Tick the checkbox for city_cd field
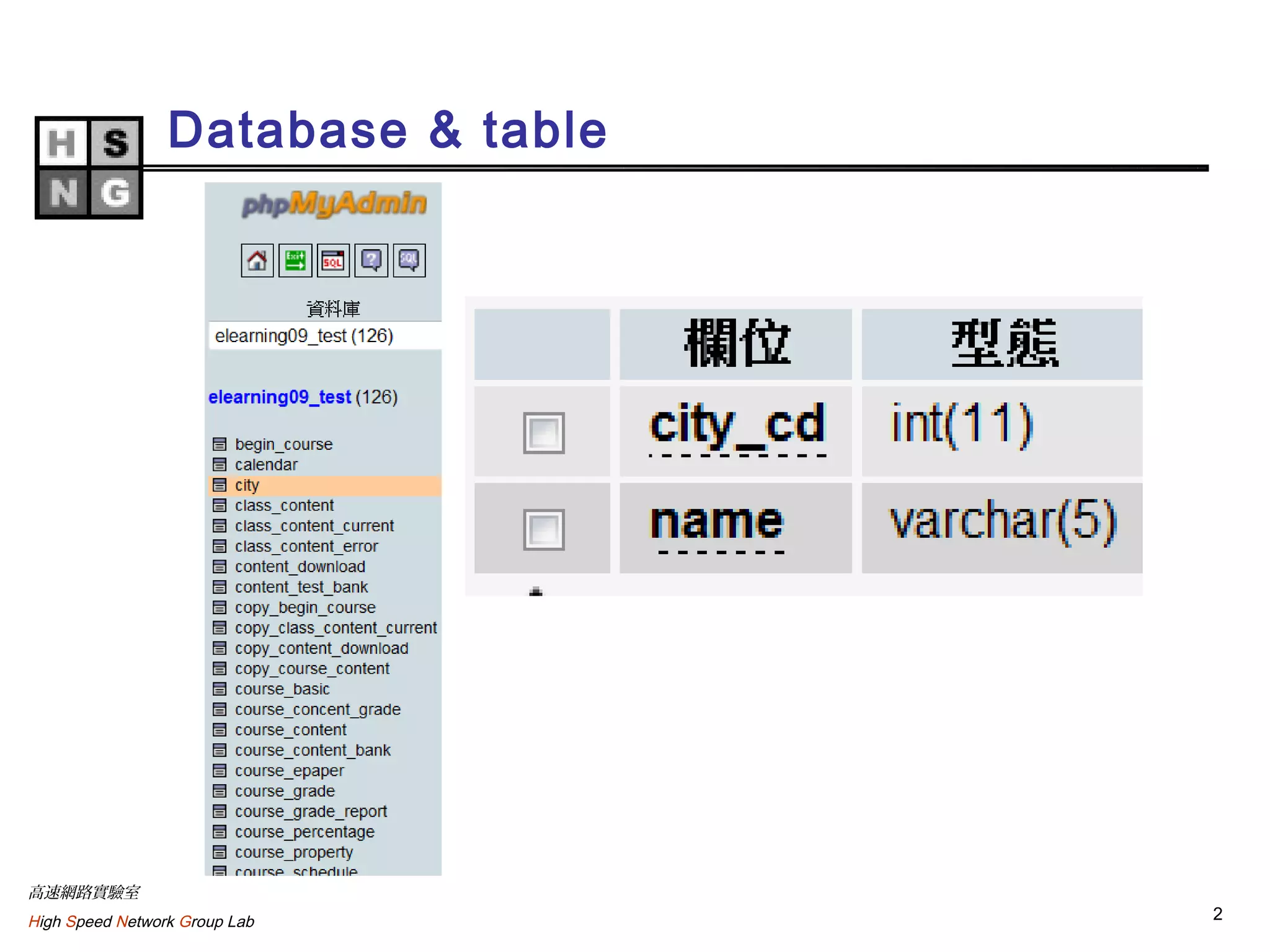This screenshot has height=952, width=1270. 543,433
